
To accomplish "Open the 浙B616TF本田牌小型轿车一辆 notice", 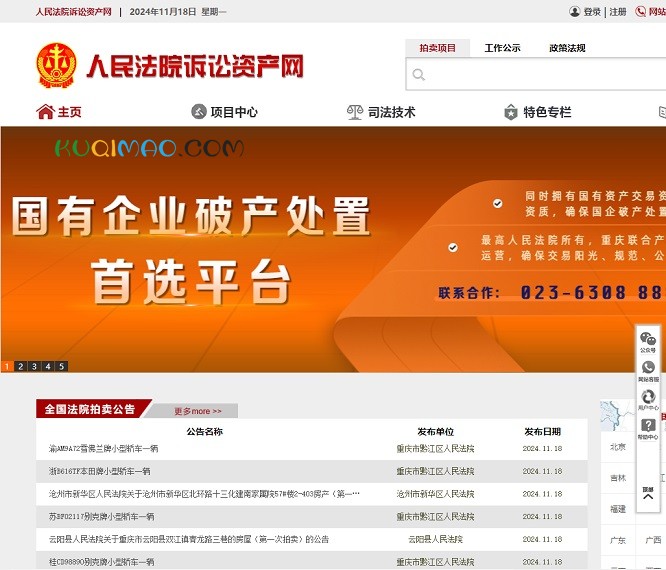I will coord(99,471).
